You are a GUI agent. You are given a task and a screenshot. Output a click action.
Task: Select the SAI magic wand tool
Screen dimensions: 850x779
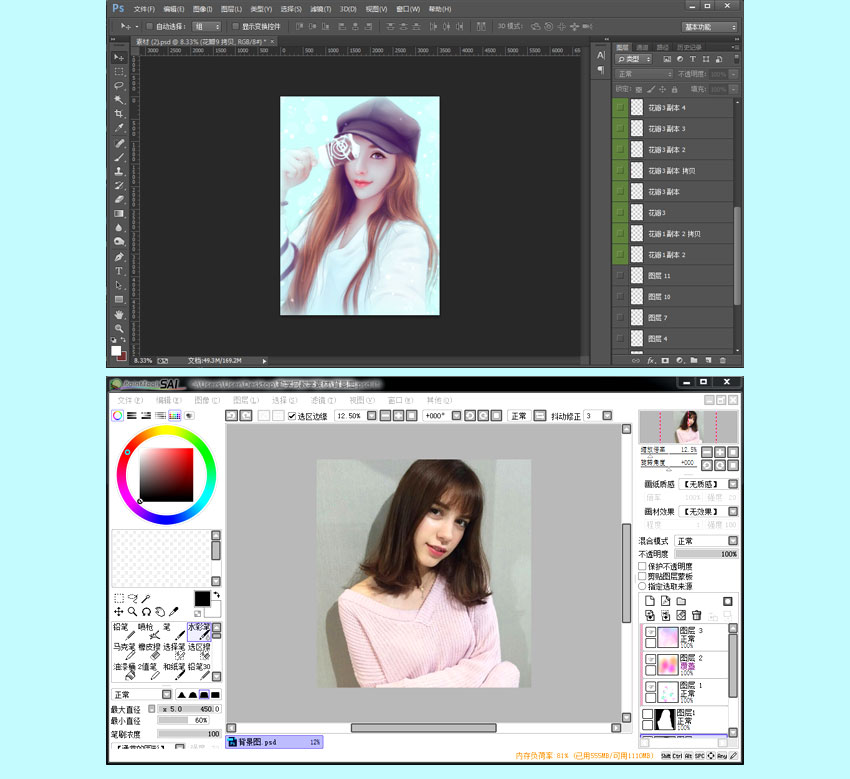[x=146, y=598]
